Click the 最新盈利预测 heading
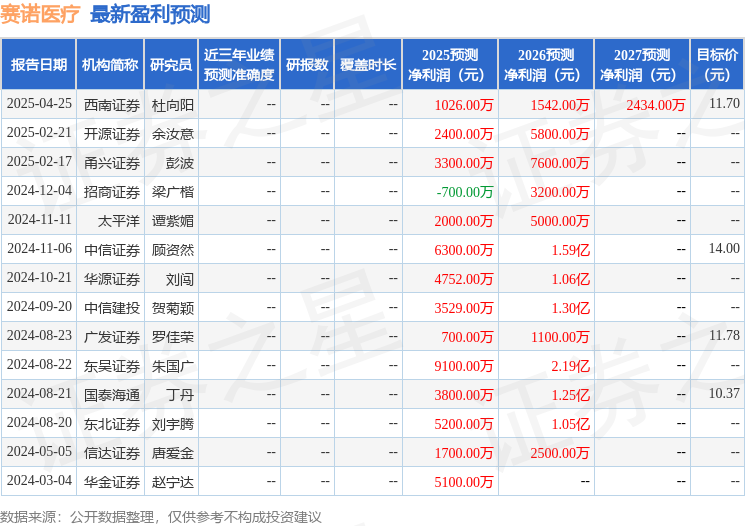 (x=150, y=14)
